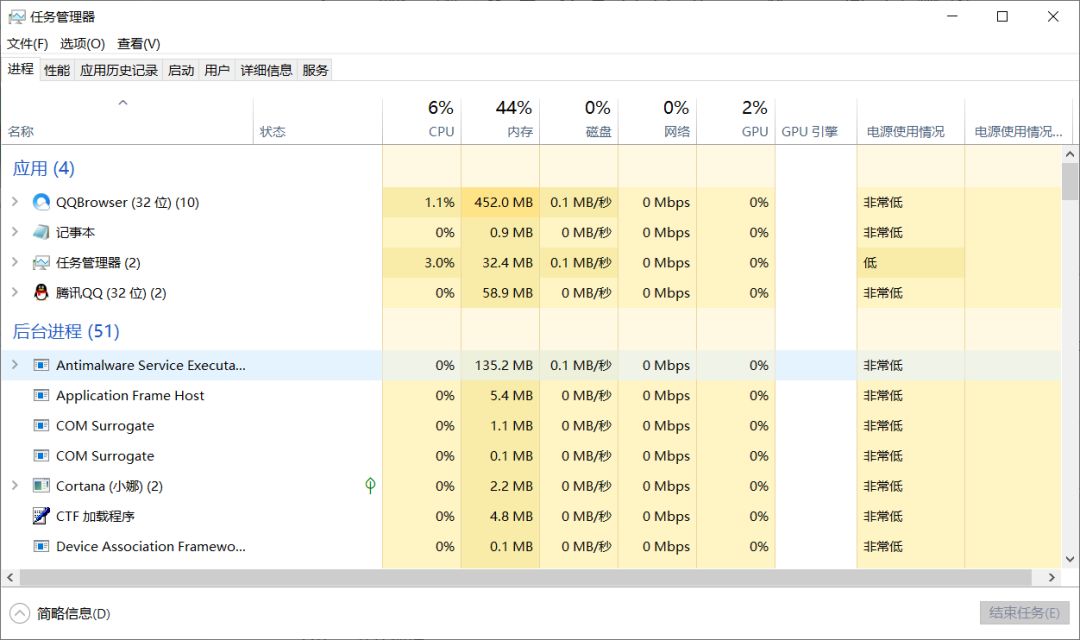Screen dimensions: 1080x640
Task: Click the Application Frame Host icon
Action: tap(41, 396)
